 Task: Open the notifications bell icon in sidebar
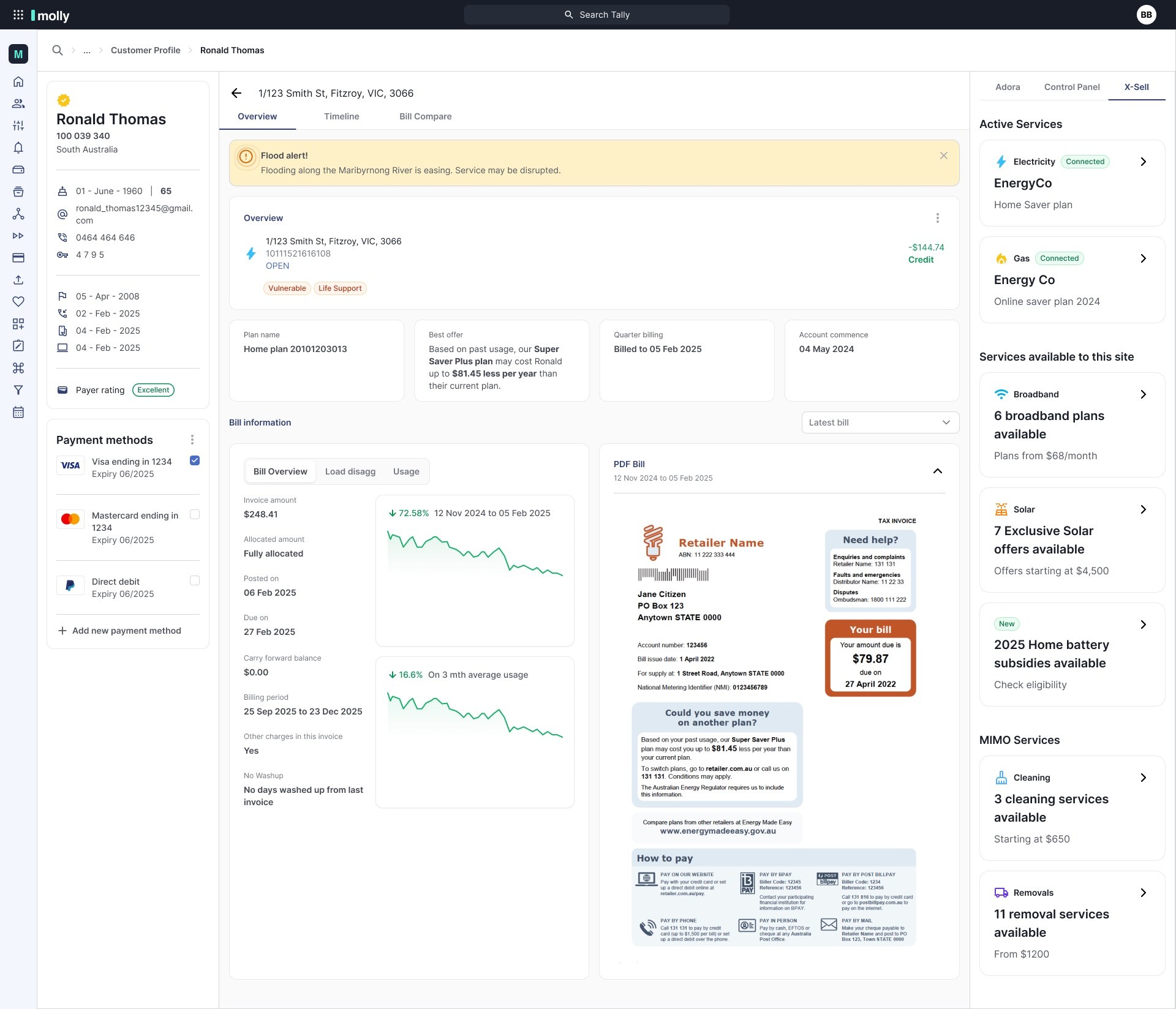(x=18, y=148)
